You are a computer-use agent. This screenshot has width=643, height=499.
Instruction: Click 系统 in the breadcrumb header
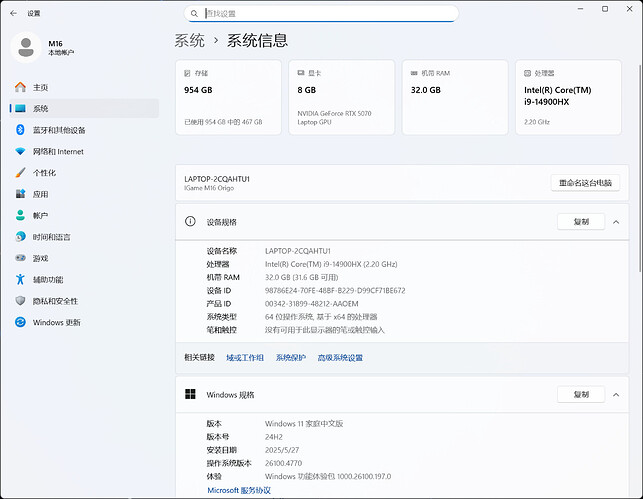pos(190,41)
